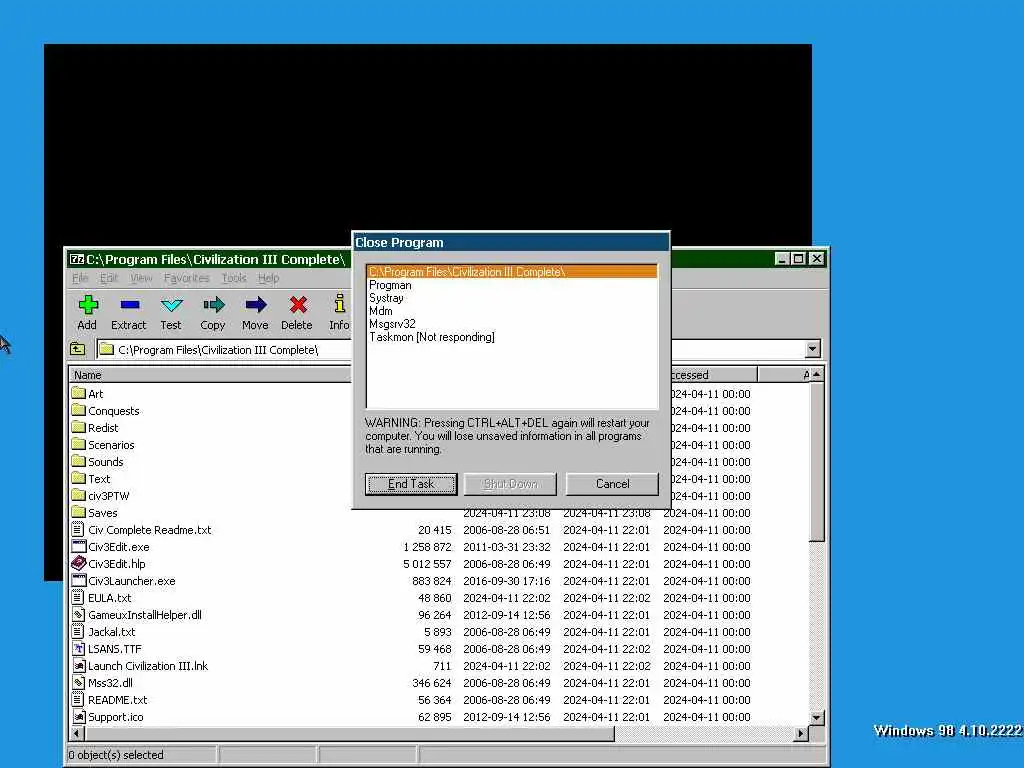Click the Civ3Edit.exe file icon

coord(78,547)
